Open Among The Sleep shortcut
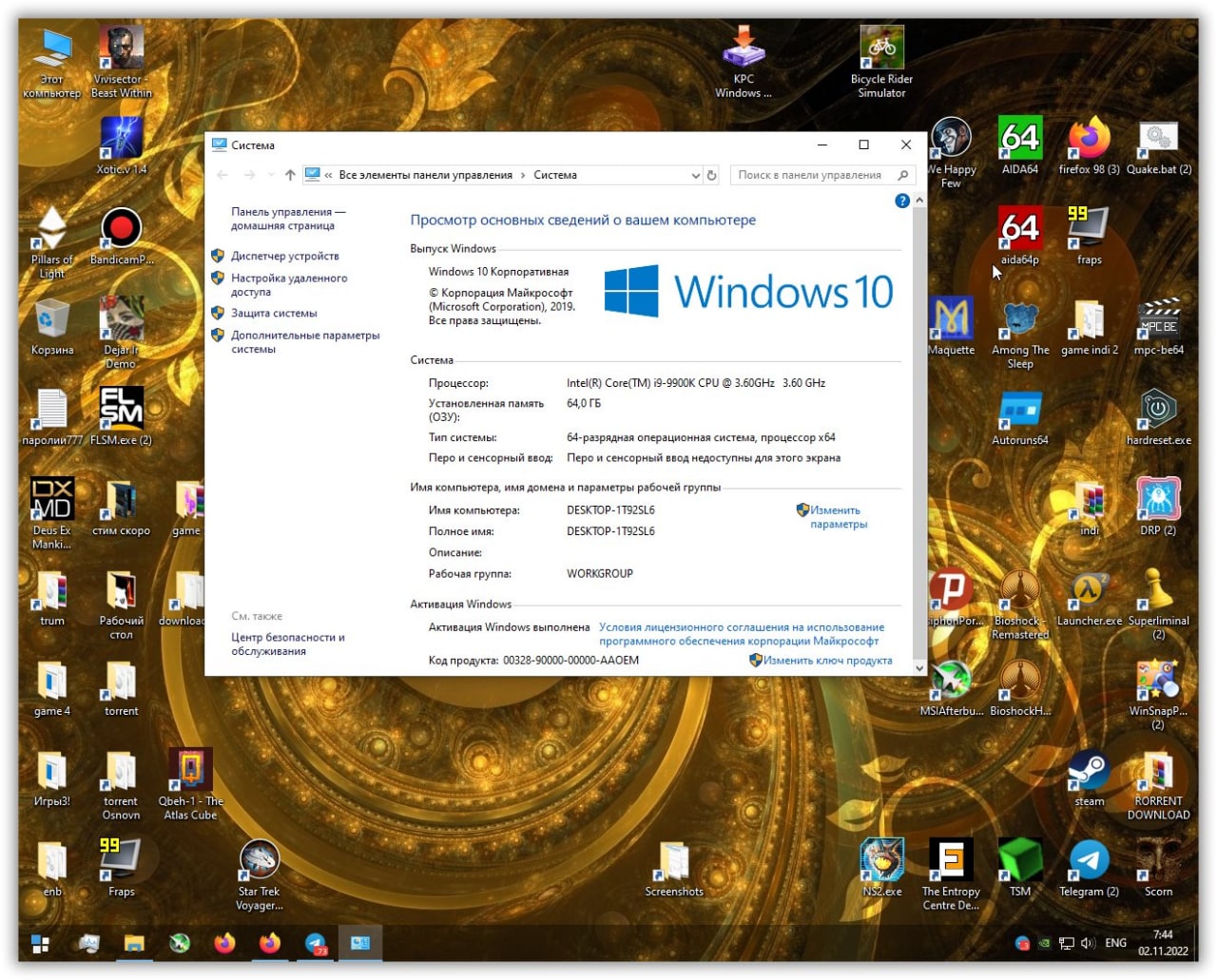This screenshot has width=1217, height=980. click(1020, 333)
